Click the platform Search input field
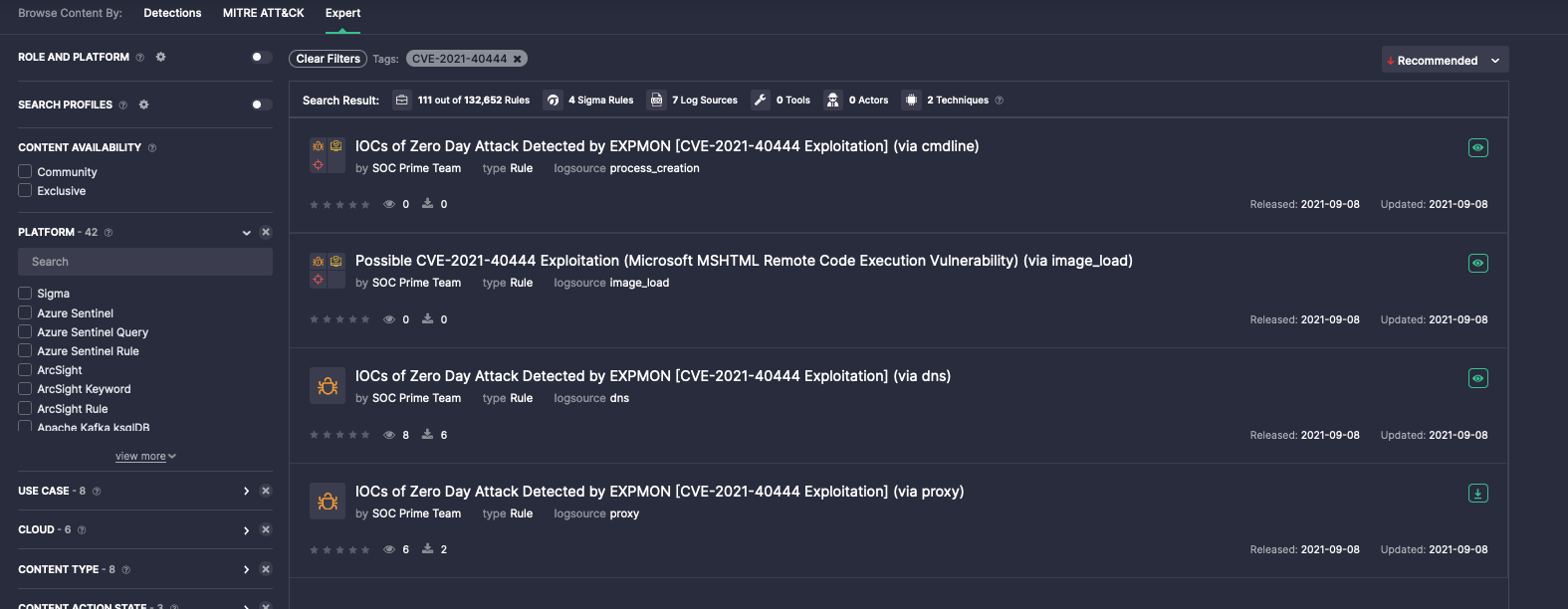The image size is (1568, 609). tap(145, 262)
